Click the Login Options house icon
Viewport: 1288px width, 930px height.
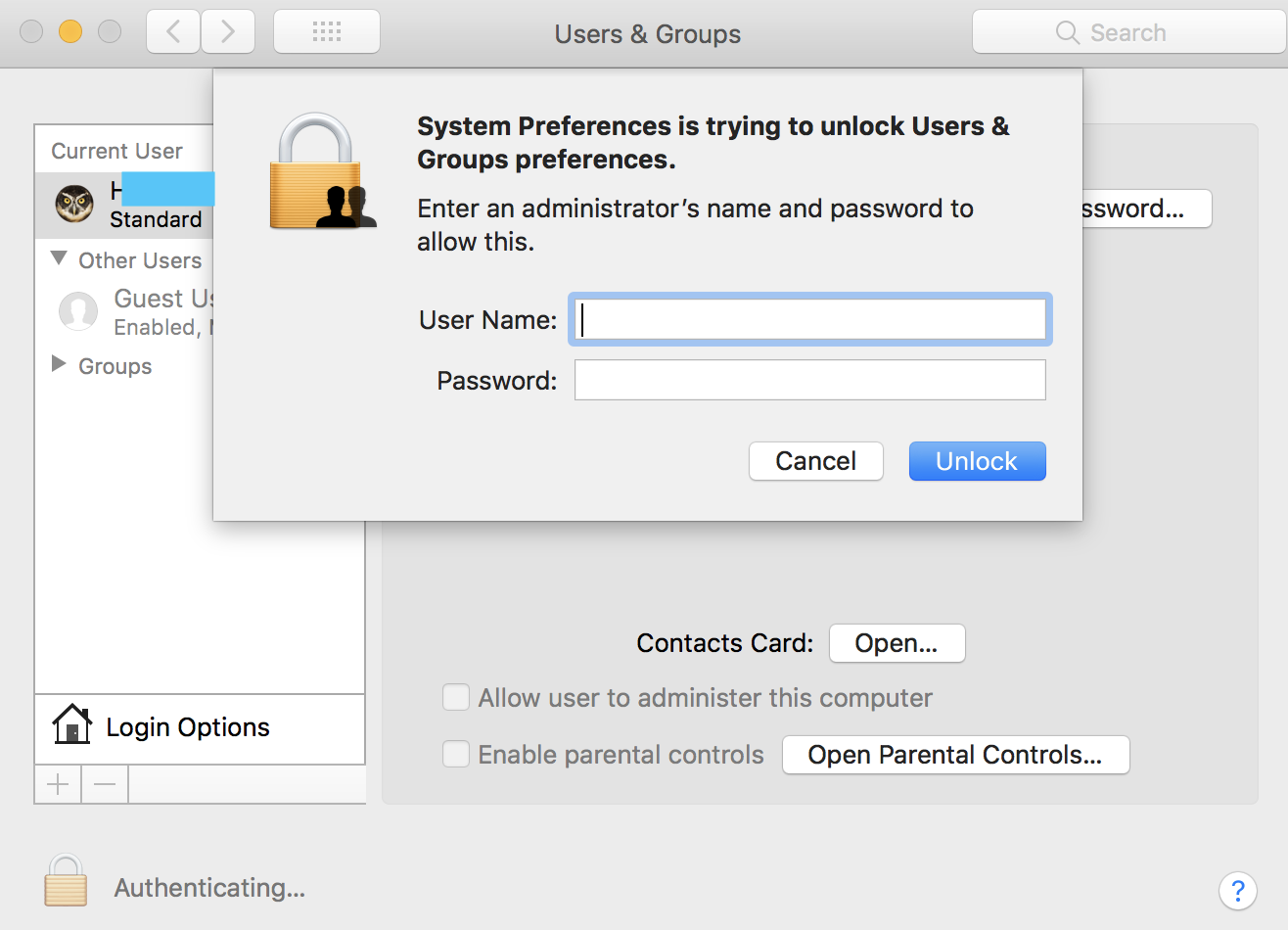click(71, 725)
